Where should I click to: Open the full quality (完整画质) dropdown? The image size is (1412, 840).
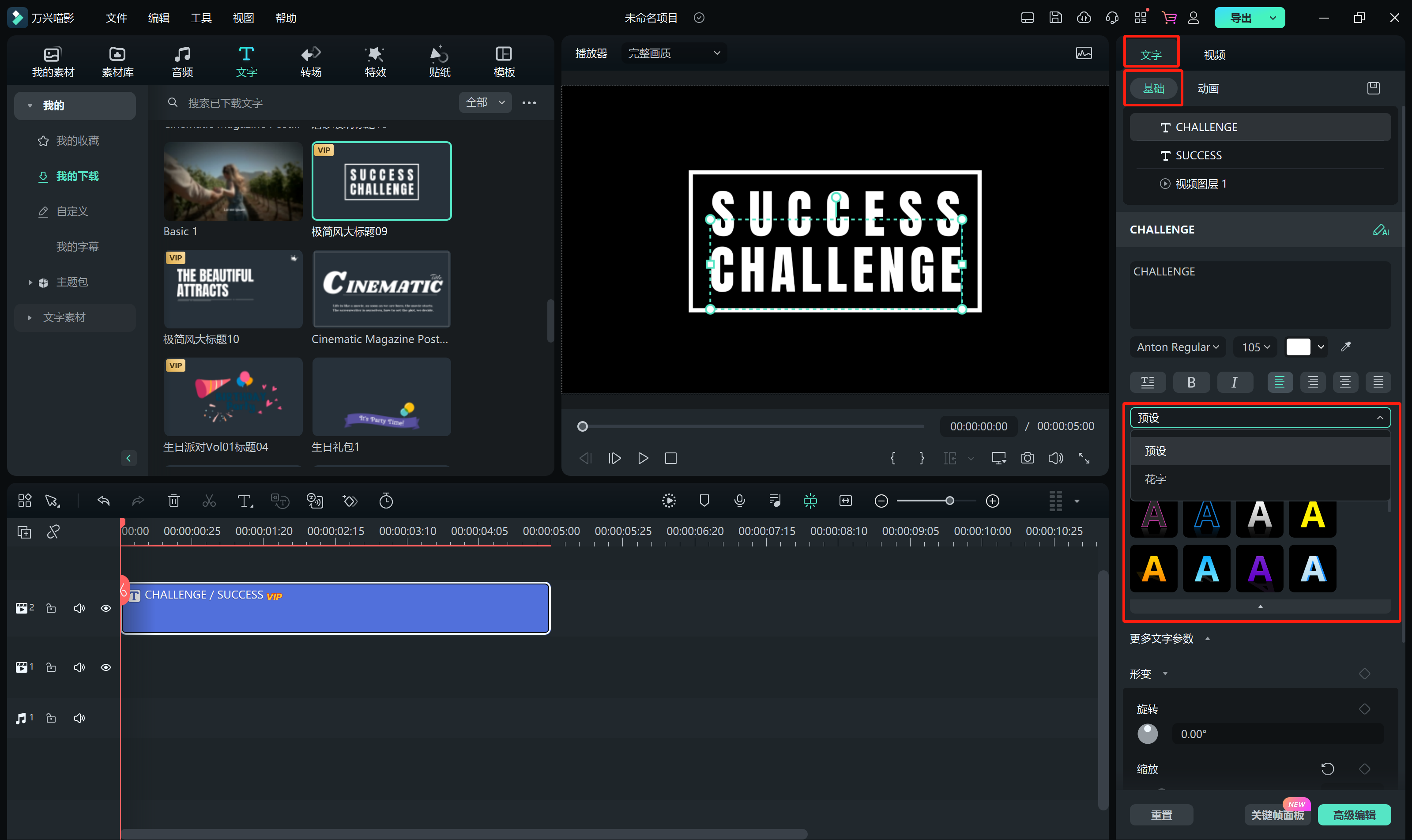[674, 53]
